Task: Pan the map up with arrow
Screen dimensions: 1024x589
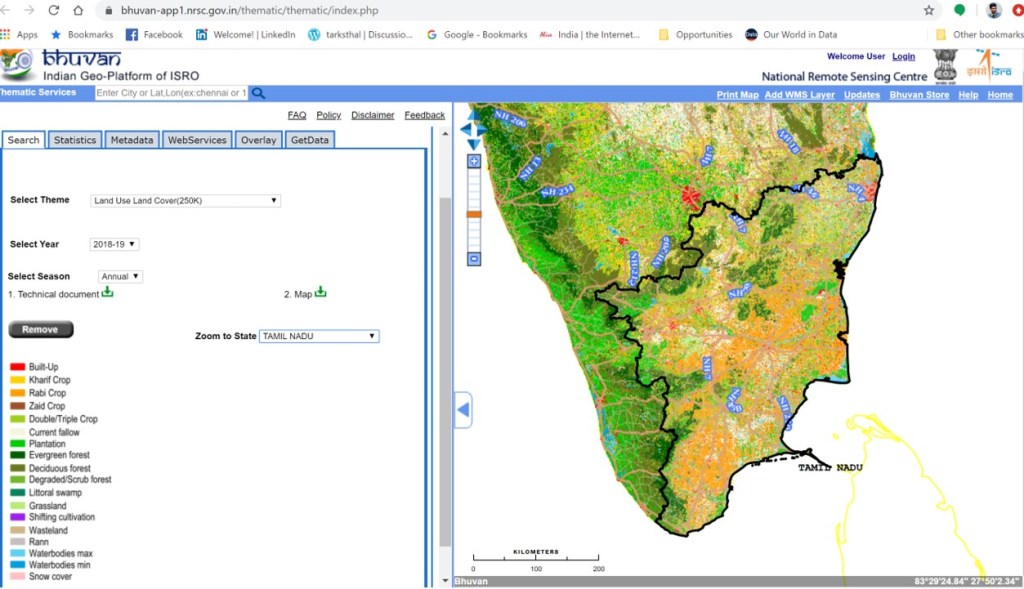Action: (x=473, y=114)
